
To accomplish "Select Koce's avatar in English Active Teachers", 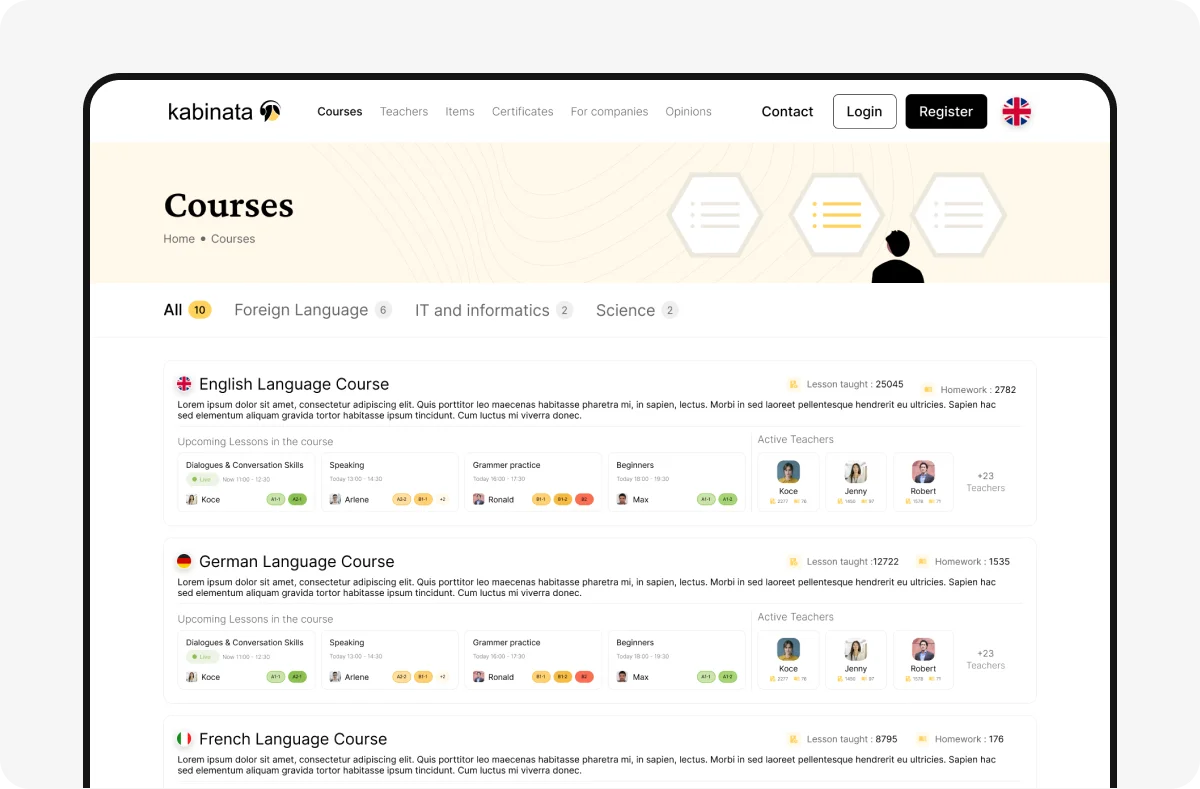I will point(788,472).
